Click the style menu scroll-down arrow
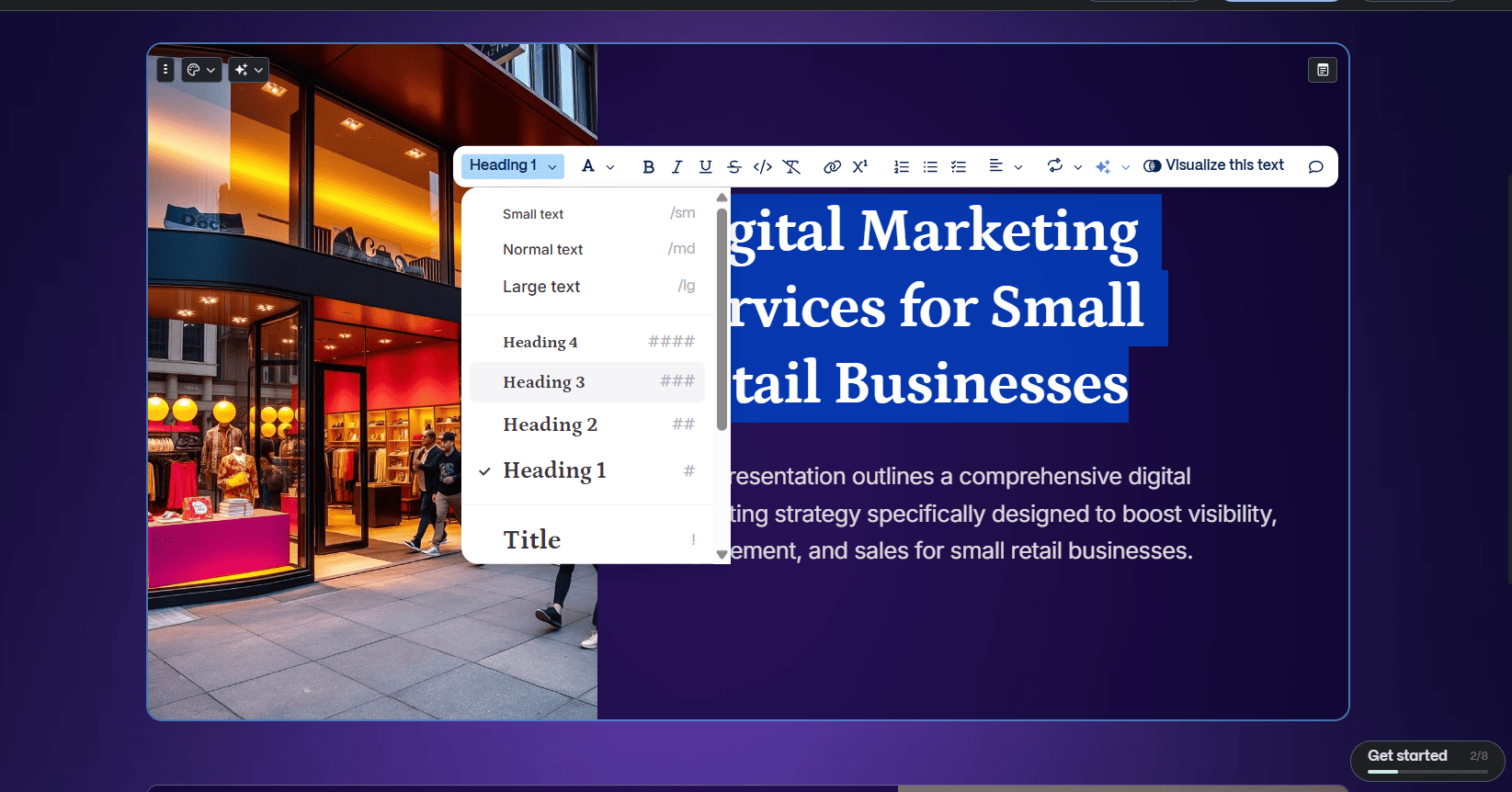This screenshot has width=1512, height=792. tap(722, 554)
